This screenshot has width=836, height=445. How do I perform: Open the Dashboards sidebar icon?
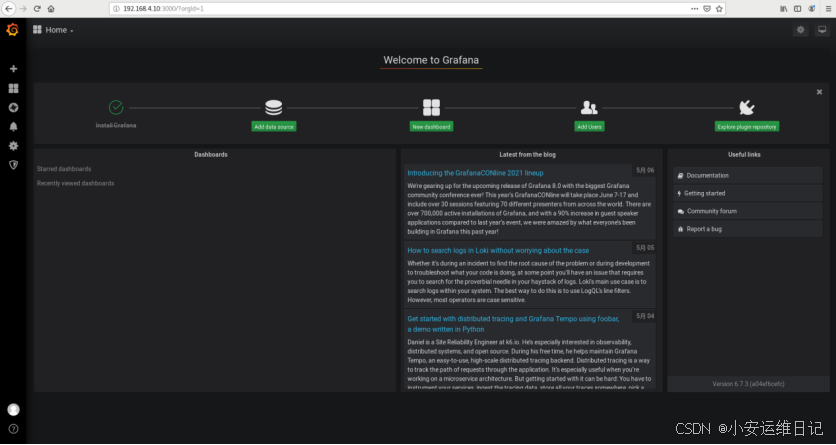click(13, 88)
